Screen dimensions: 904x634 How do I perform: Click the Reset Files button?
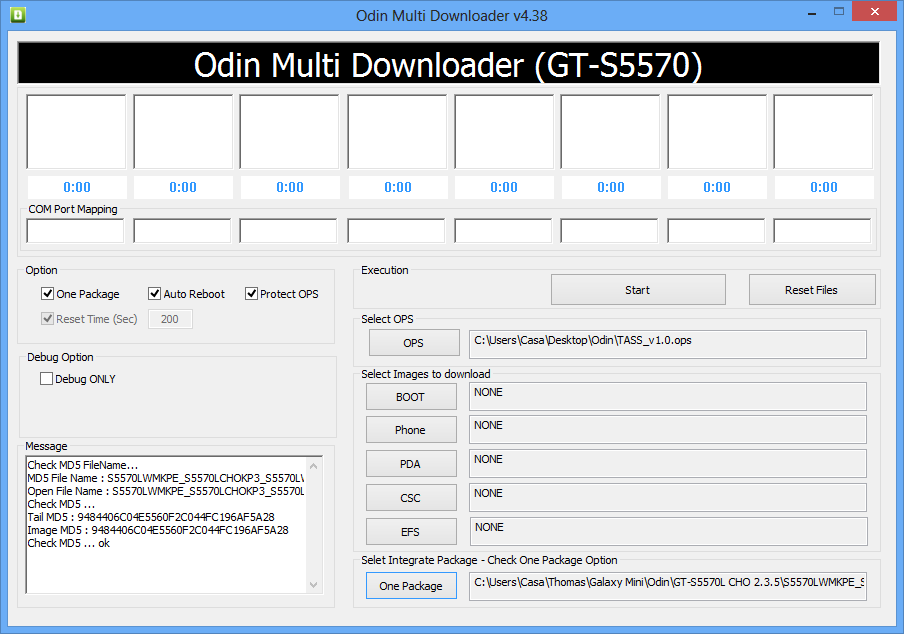coord(812,289)
